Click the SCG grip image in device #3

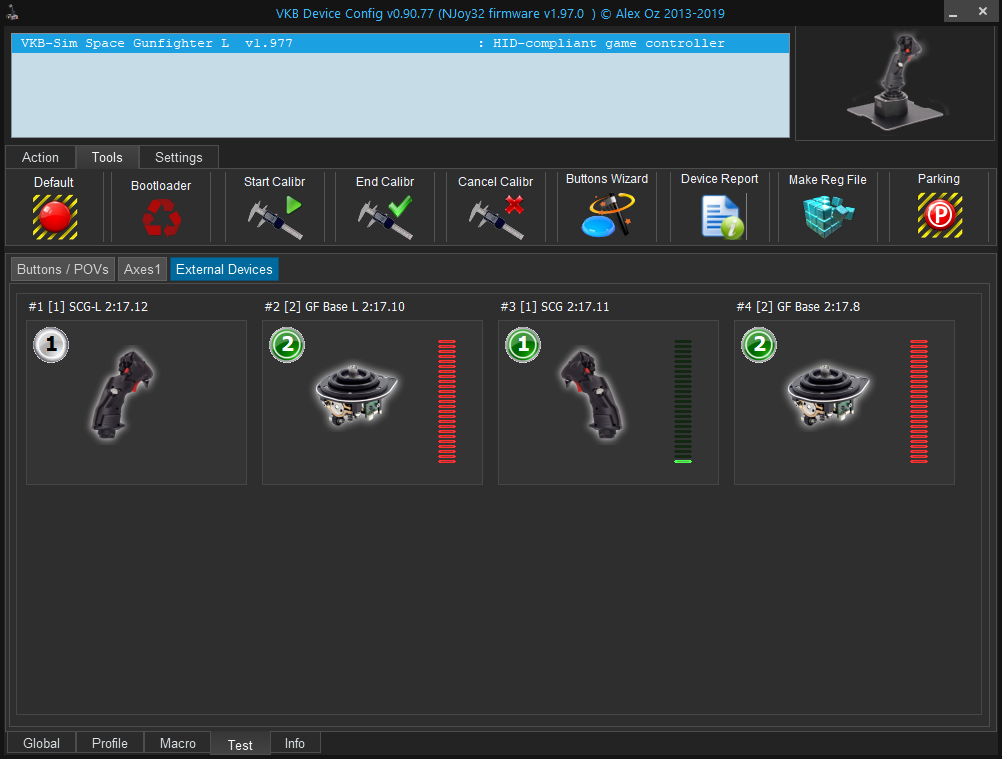(x=591, y=394)
